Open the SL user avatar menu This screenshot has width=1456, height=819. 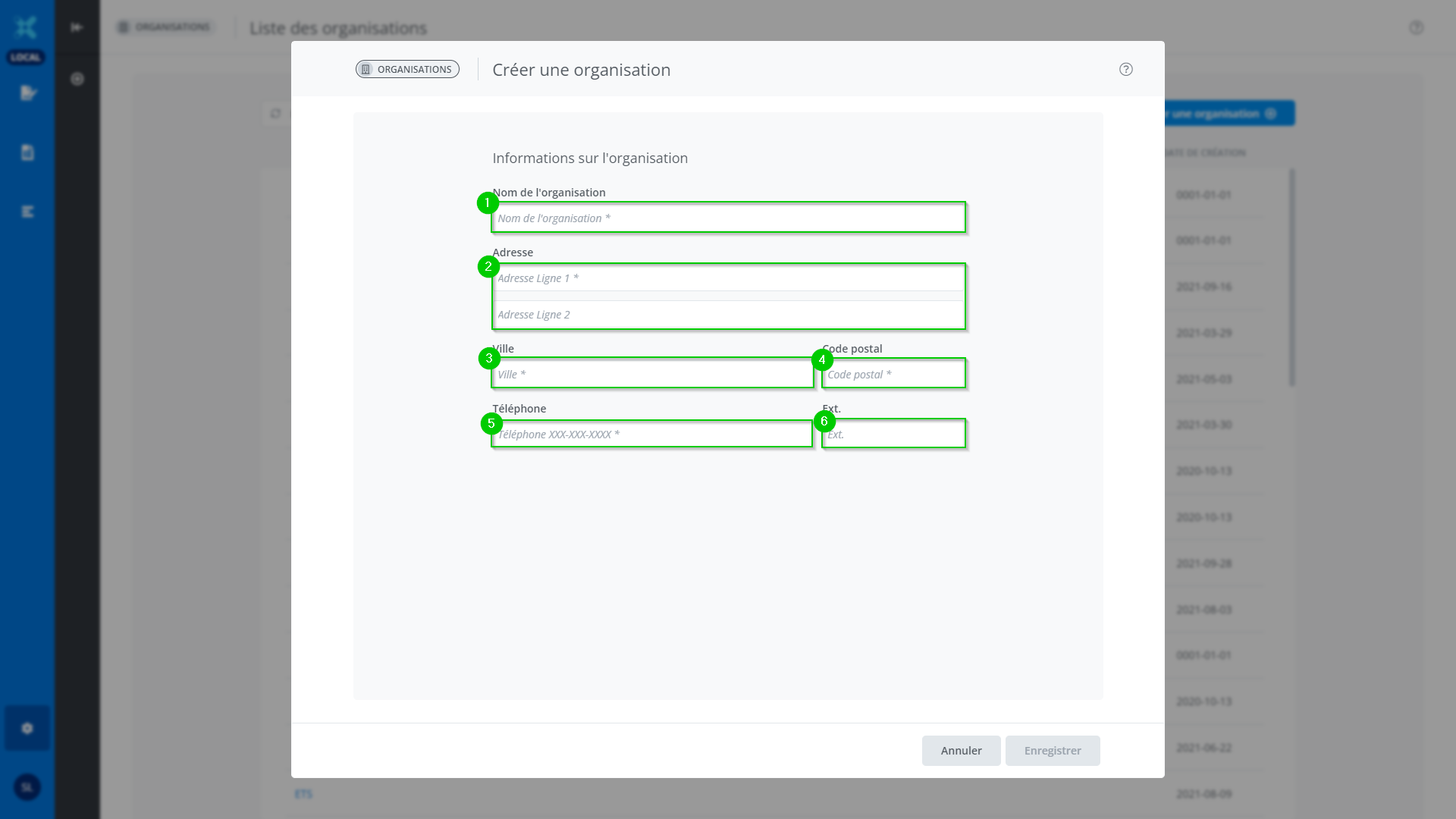(x=27, y=787)
